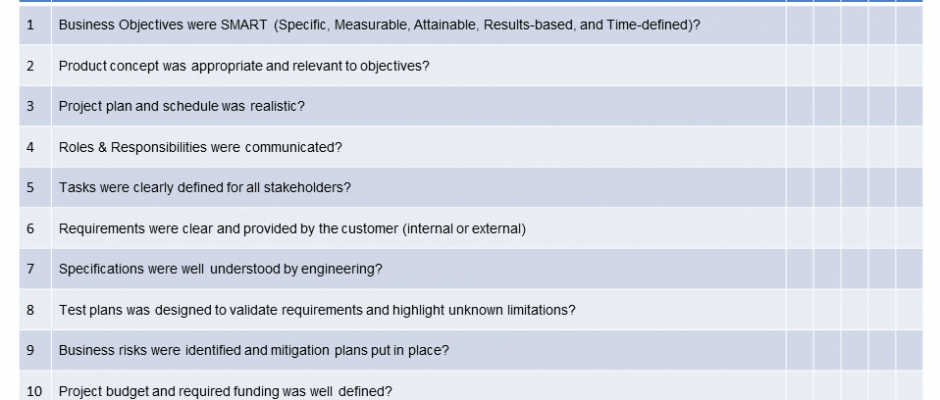This screenshot has width=940, height=400.
Task: Select the Project budget and required funding question
Action: pyautogui.click(x=225, y=391)
